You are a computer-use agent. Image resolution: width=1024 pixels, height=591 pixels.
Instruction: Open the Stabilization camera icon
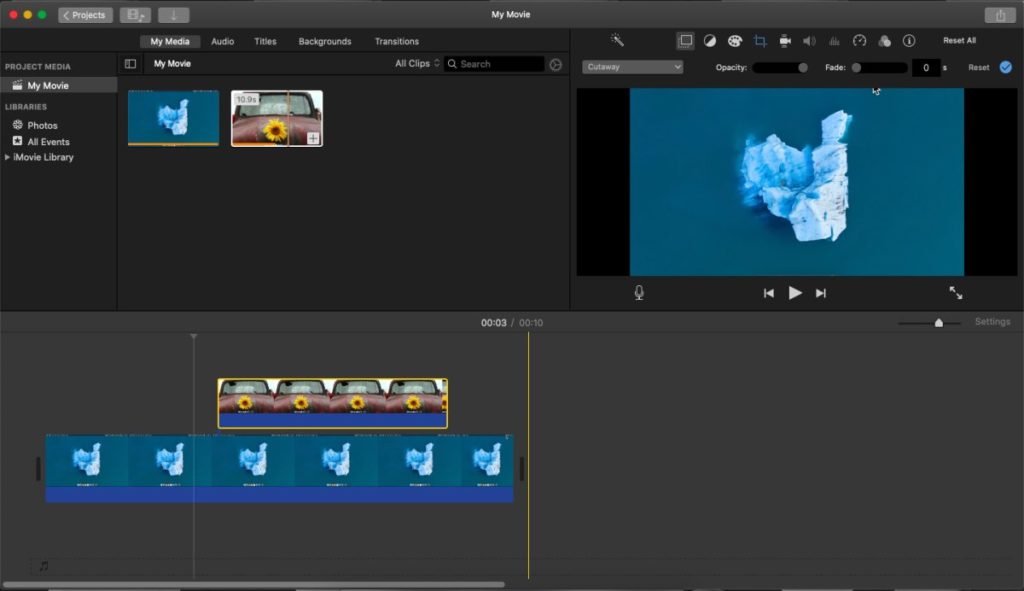(x=783, y=41)
